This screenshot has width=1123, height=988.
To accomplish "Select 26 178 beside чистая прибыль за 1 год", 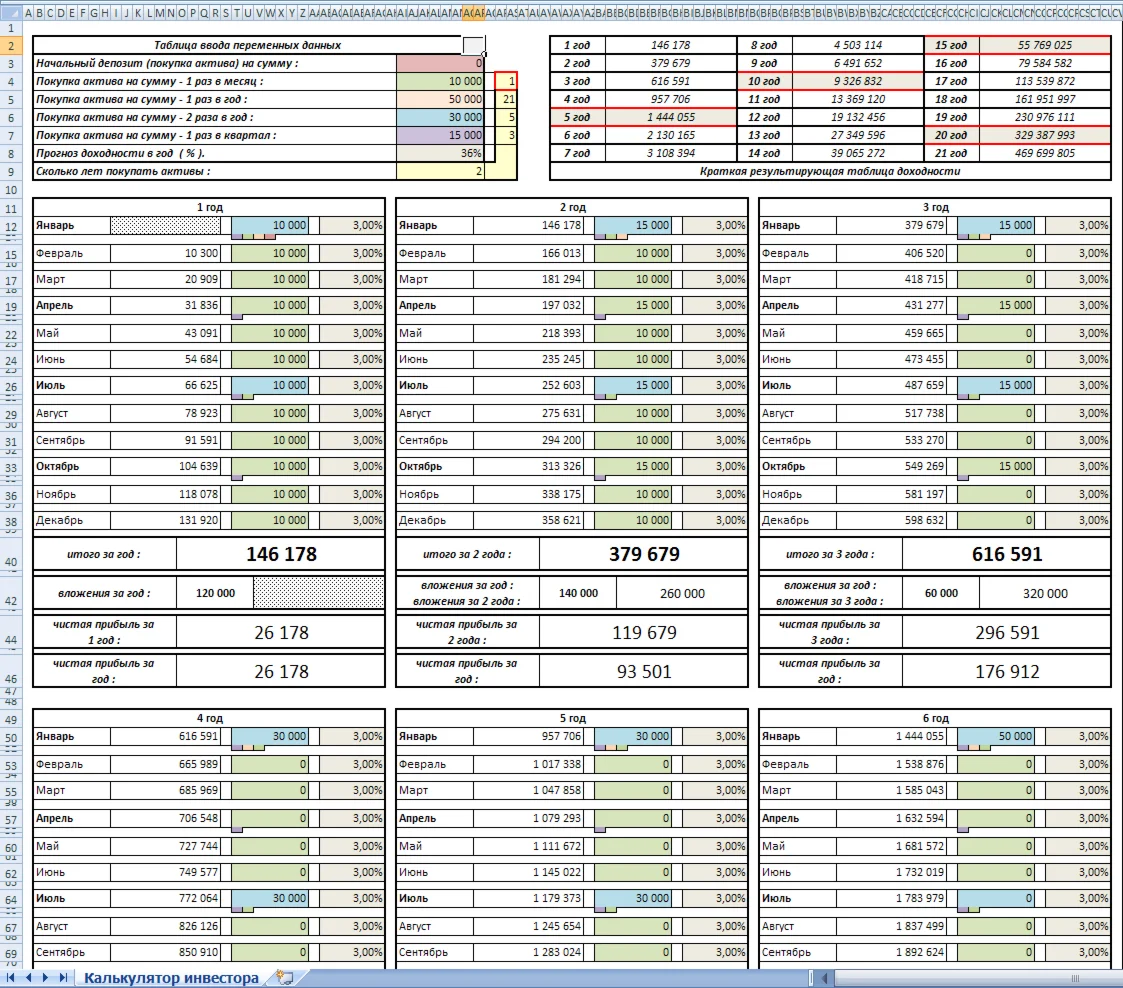I will pyautogui.click(x=281, y=633).
